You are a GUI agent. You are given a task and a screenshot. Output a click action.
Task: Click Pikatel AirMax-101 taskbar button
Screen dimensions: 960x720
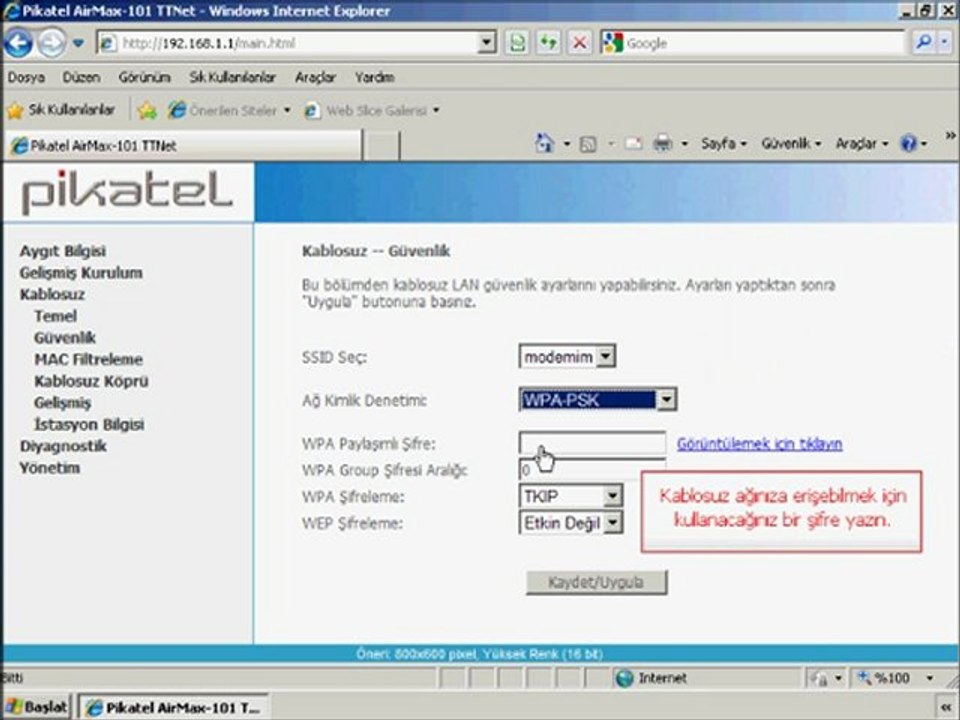[173, 708]
